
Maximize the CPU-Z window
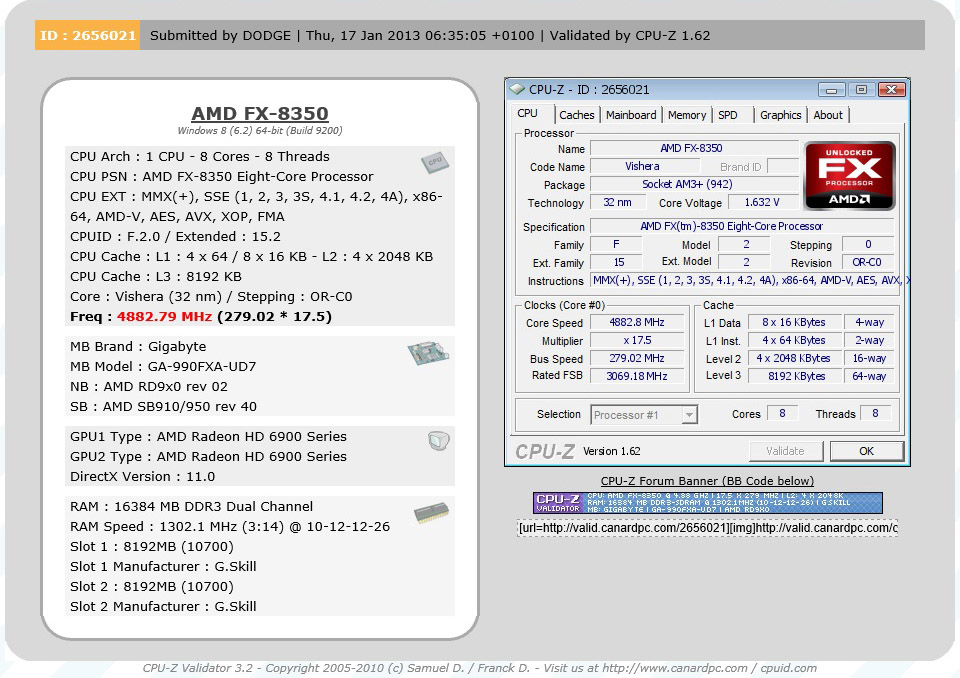point(861,90)
